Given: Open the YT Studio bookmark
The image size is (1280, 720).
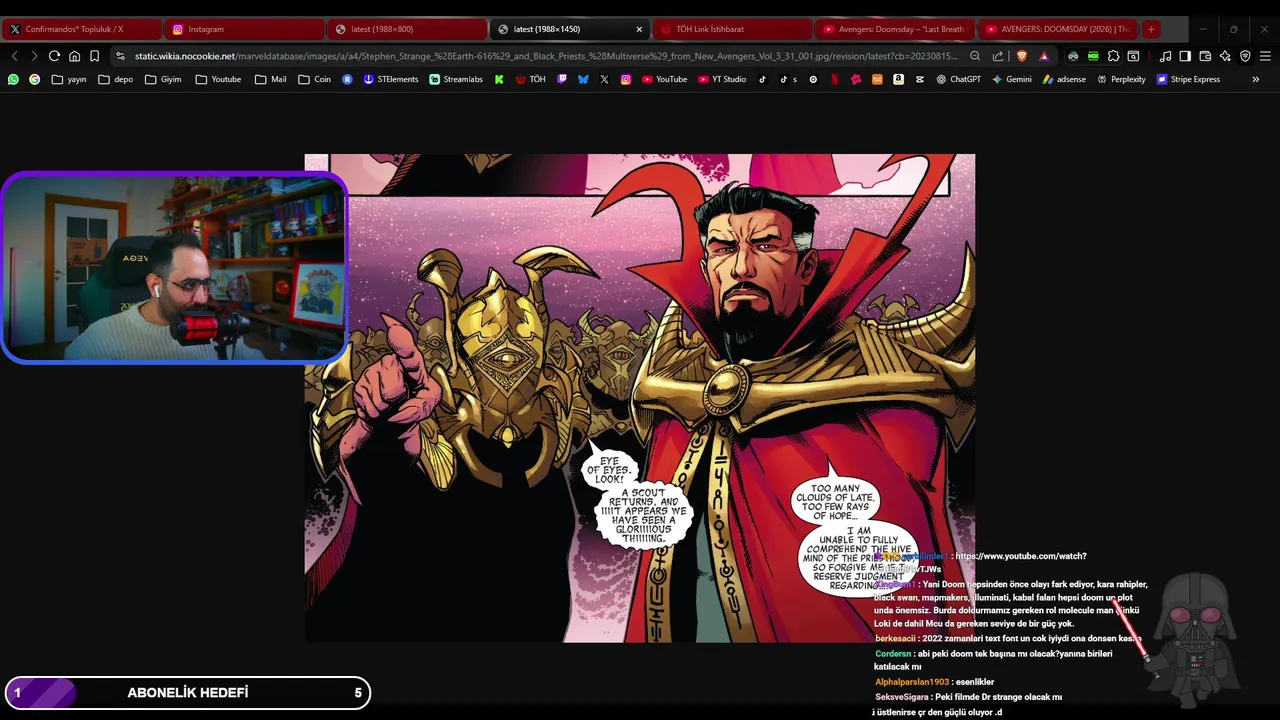Looking at the screenshot, I should pyautogui.click(x=722, y=79).
